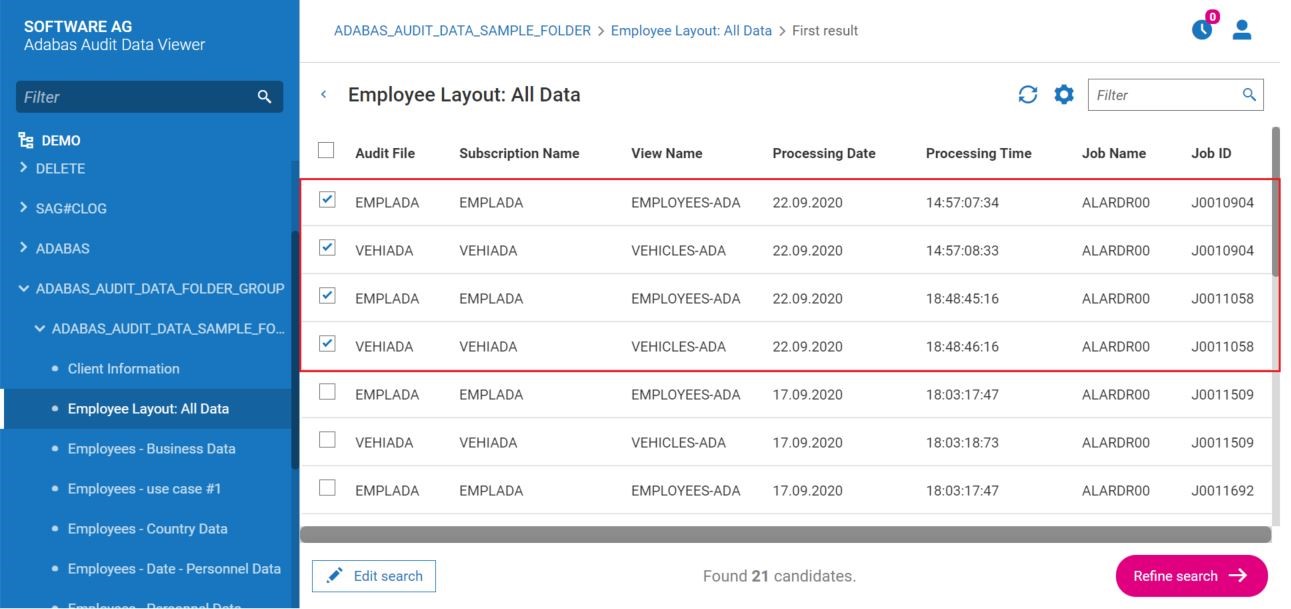
Task: Click the Processing Date column header
Action: pos(824,153)
